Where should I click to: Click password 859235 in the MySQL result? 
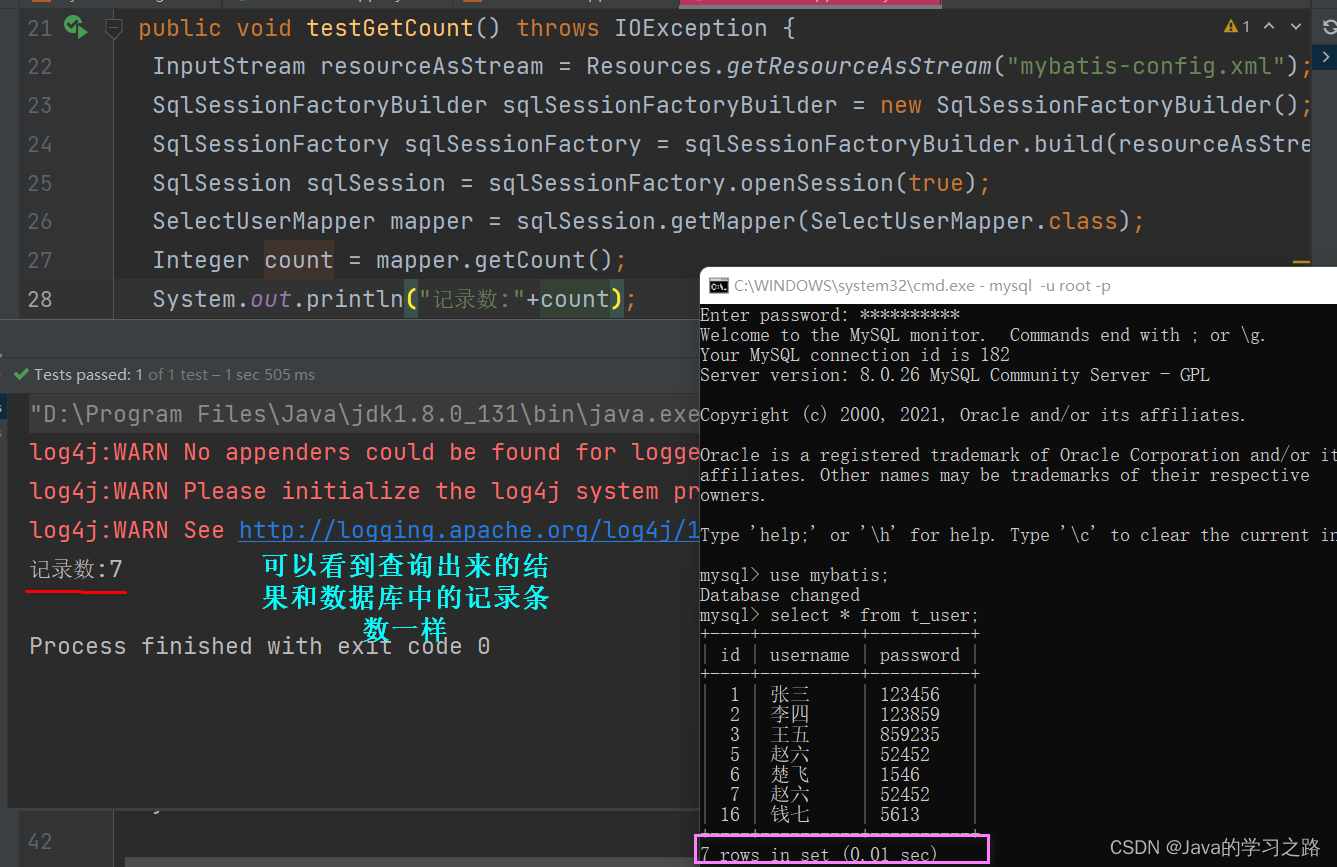pos(910,735)
